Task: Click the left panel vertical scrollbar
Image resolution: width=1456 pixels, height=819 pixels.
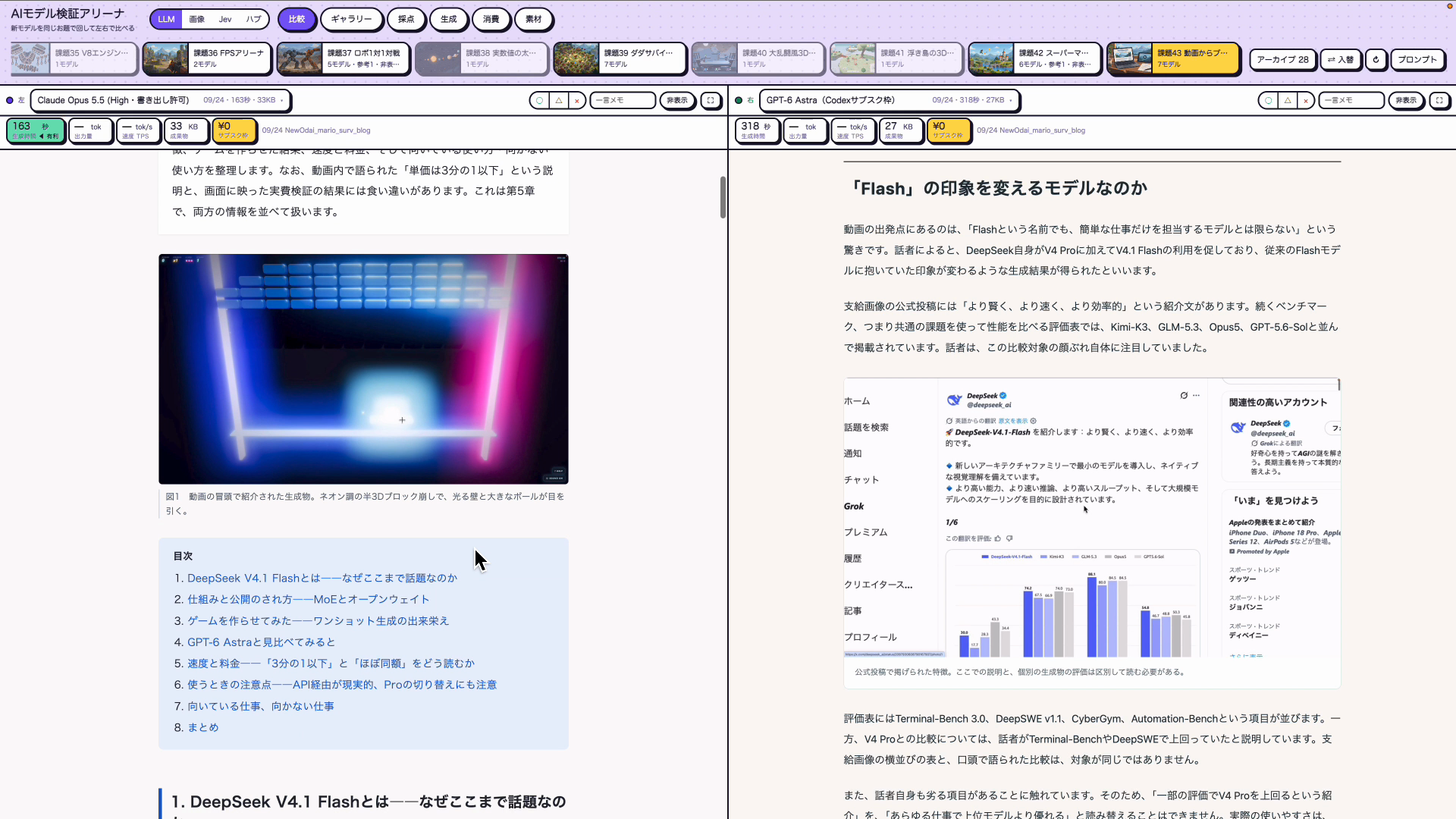Action: click(723, 197)
